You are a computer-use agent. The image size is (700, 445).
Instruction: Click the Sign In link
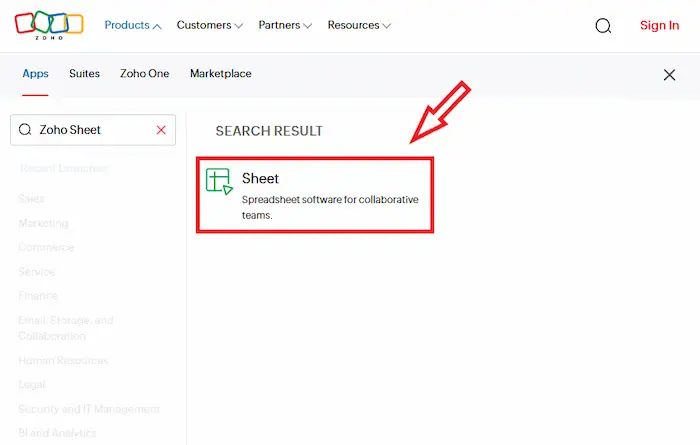click(x=659, y=25)
